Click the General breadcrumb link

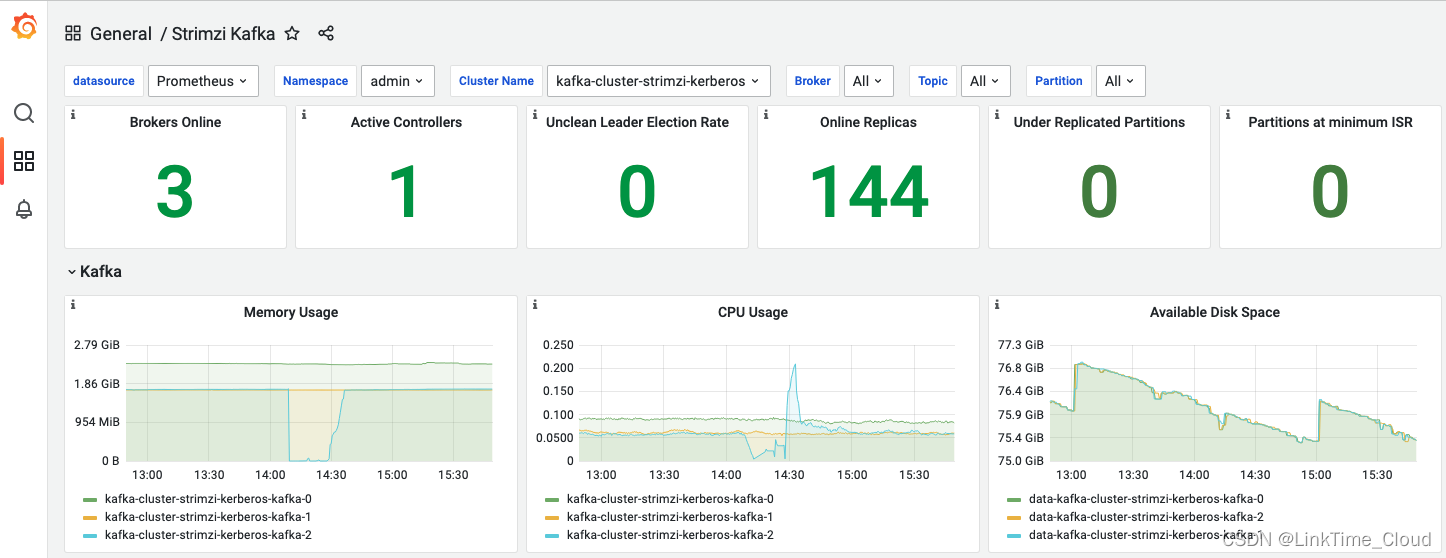[x=121, y=33]
